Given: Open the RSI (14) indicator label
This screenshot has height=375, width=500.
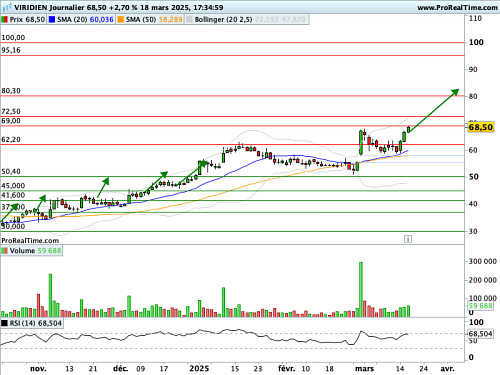Looking at the screenshot, I should (x=23, y=323).
